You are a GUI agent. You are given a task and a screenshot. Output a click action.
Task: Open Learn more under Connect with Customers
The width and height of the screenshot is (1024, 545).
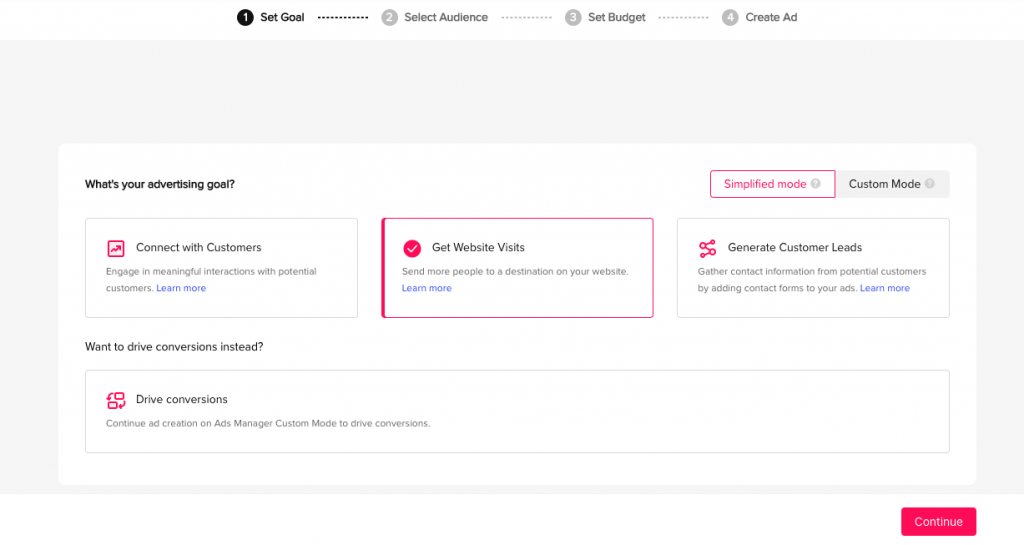tap(181, 288)
